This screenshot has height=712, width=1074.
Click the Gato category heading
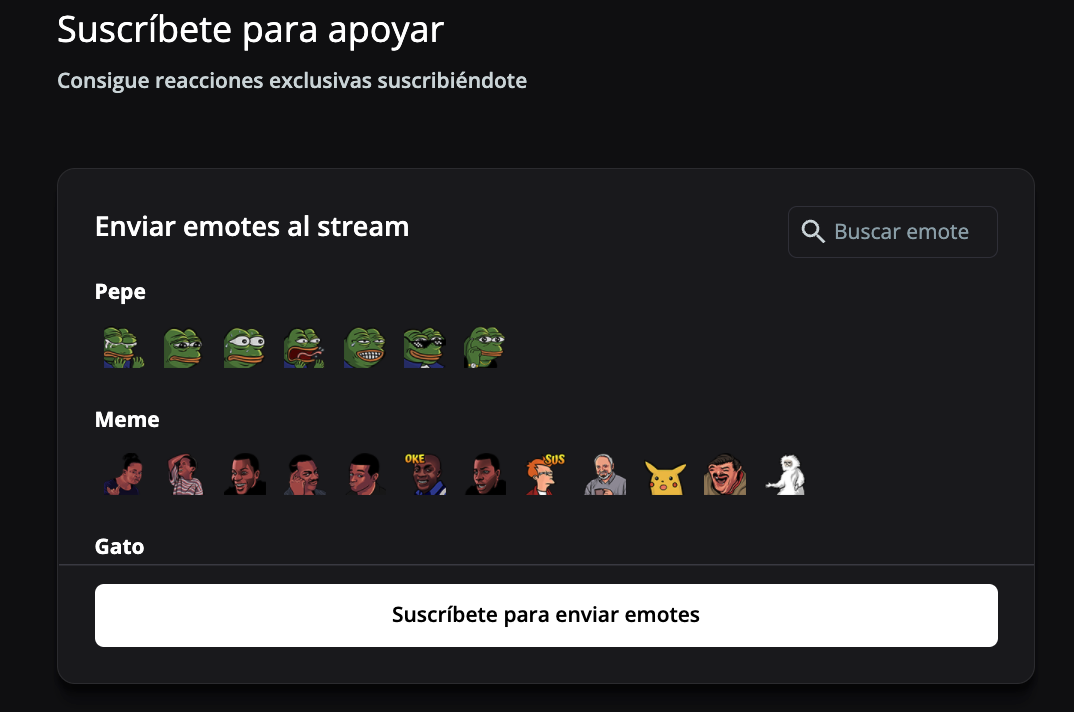click(119, 547)
